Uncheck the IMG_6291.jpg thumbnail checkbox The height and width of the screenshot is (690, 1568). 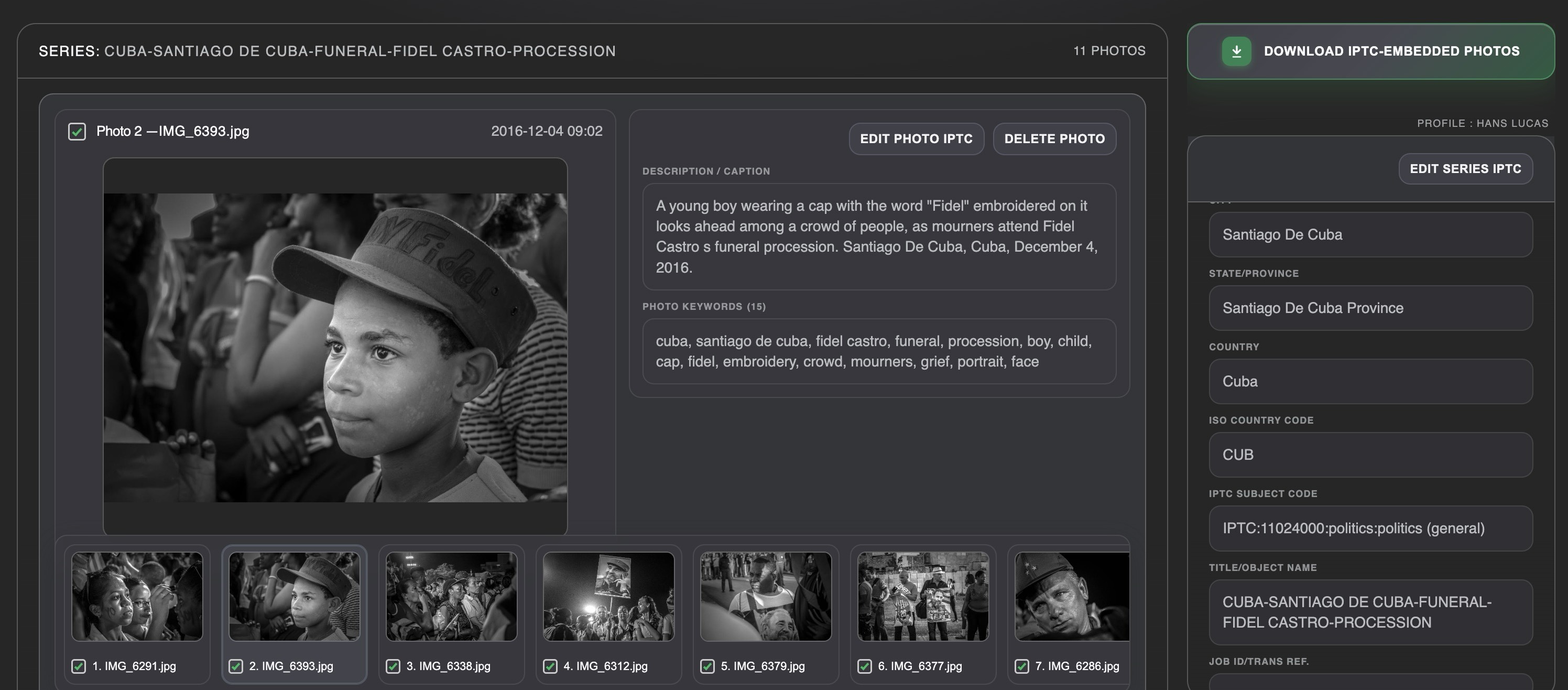point(79,666)
